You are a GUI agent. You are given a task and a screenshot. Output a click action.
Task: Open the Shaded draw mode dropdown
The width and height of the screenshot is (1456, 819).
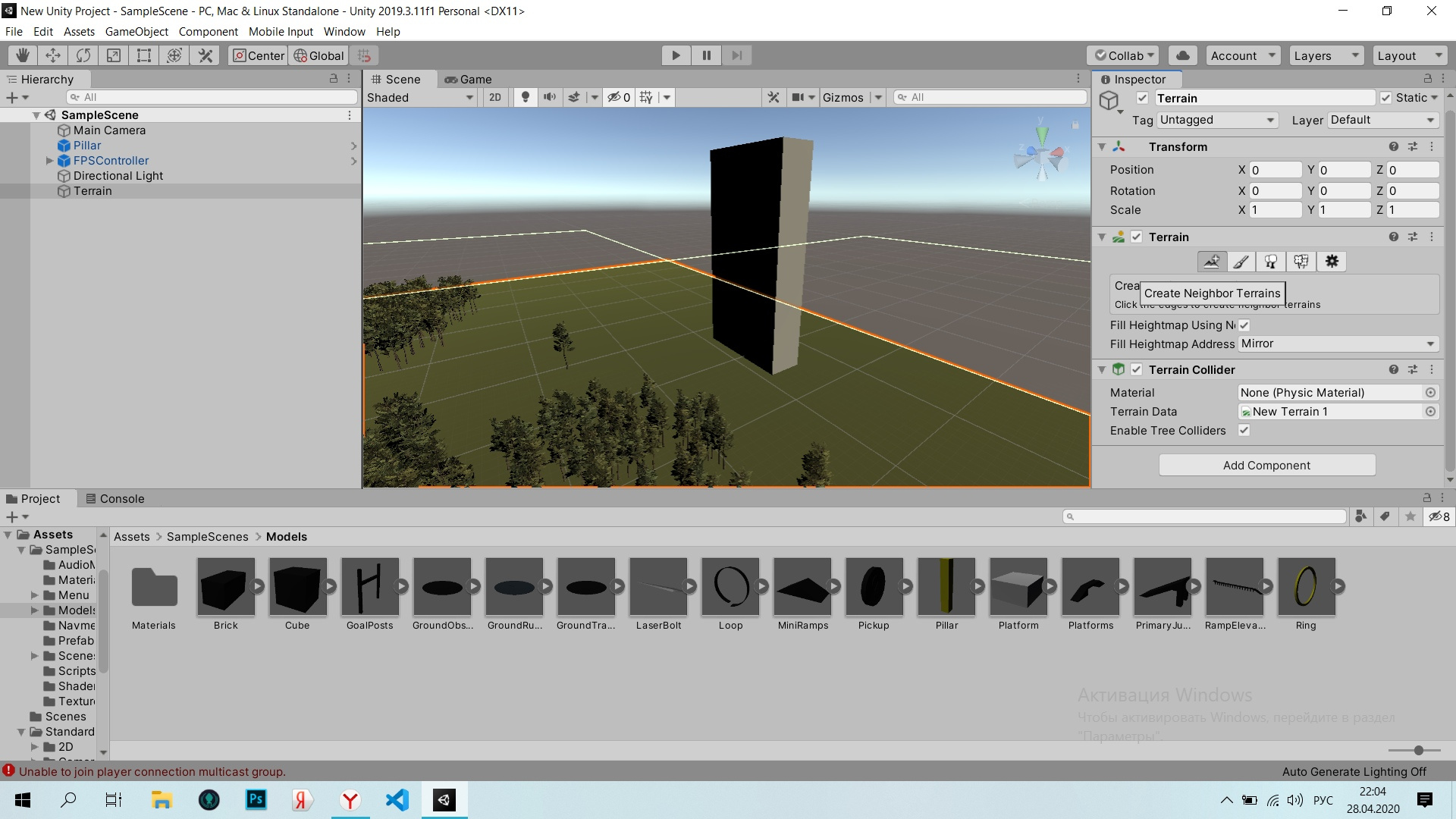pyautogui.click(x=420, y=97)
